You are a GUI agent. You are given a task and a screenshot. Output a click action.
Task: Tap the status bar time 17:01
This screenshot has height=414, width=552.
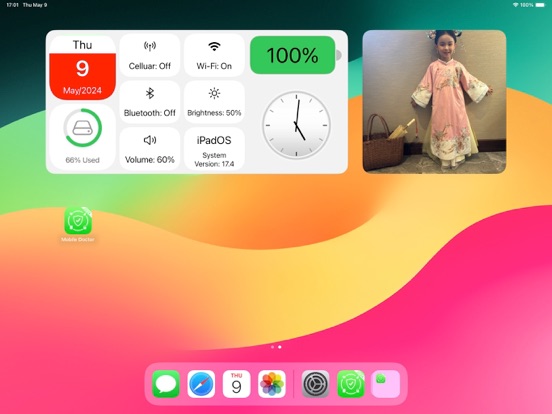pos(12,5)
